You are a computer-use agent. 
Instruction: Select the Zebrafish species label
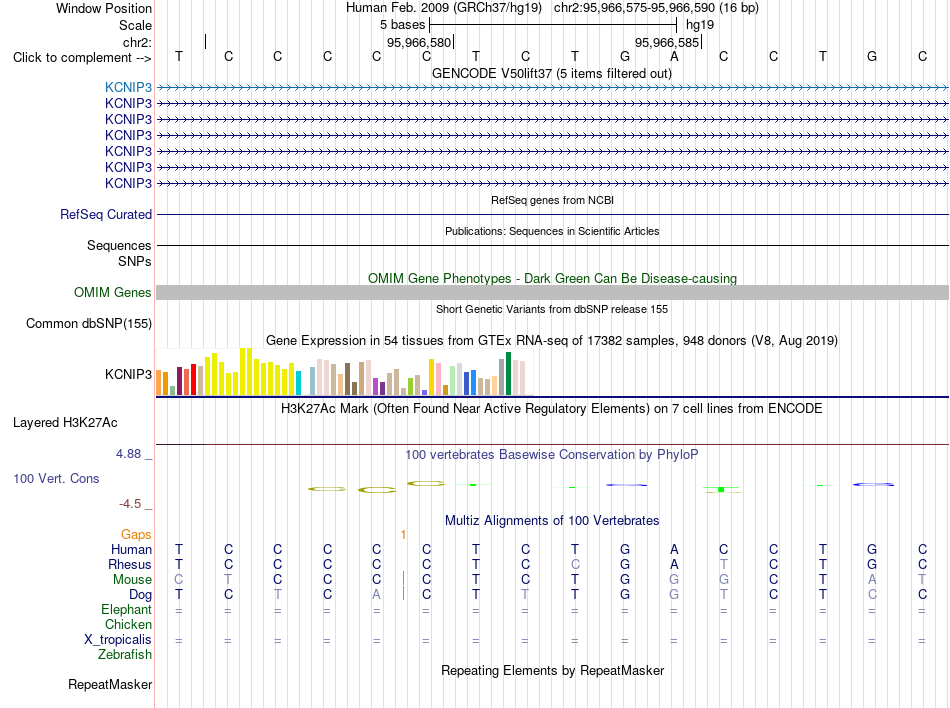tap(124, 655)
